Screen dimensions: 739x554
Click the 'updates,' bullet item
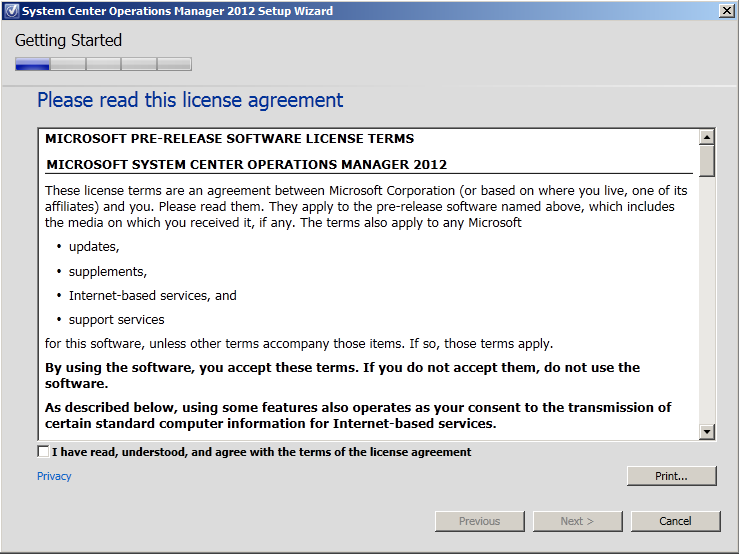tap(94, 247)
